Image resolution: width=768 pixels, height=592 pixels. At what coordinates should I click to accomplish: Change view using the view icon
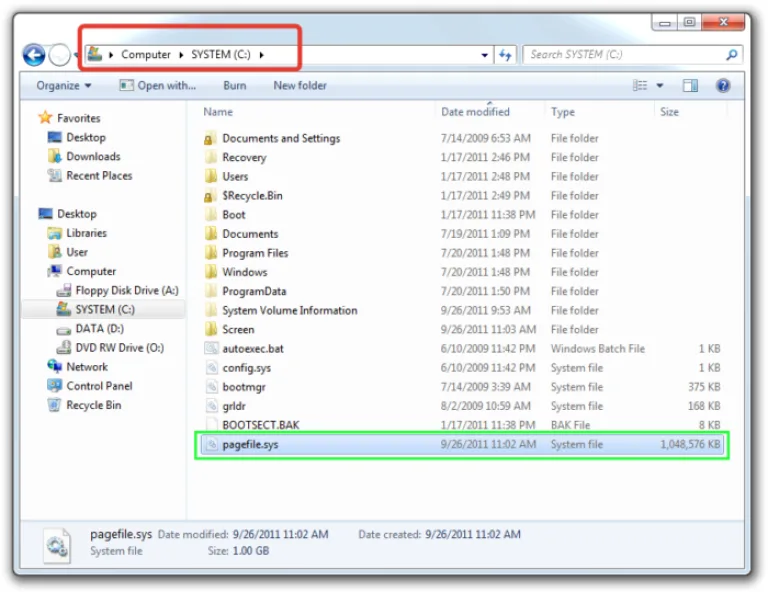640,86
